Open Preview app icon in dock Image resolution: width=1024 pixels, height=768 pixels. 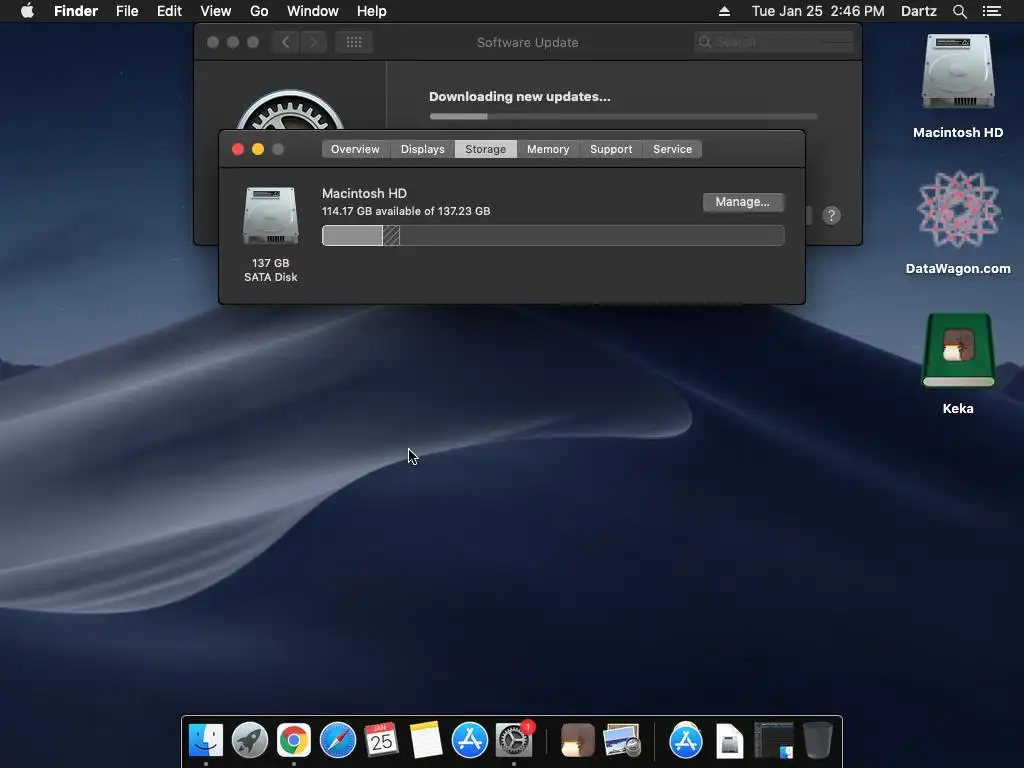pos(622,741)
